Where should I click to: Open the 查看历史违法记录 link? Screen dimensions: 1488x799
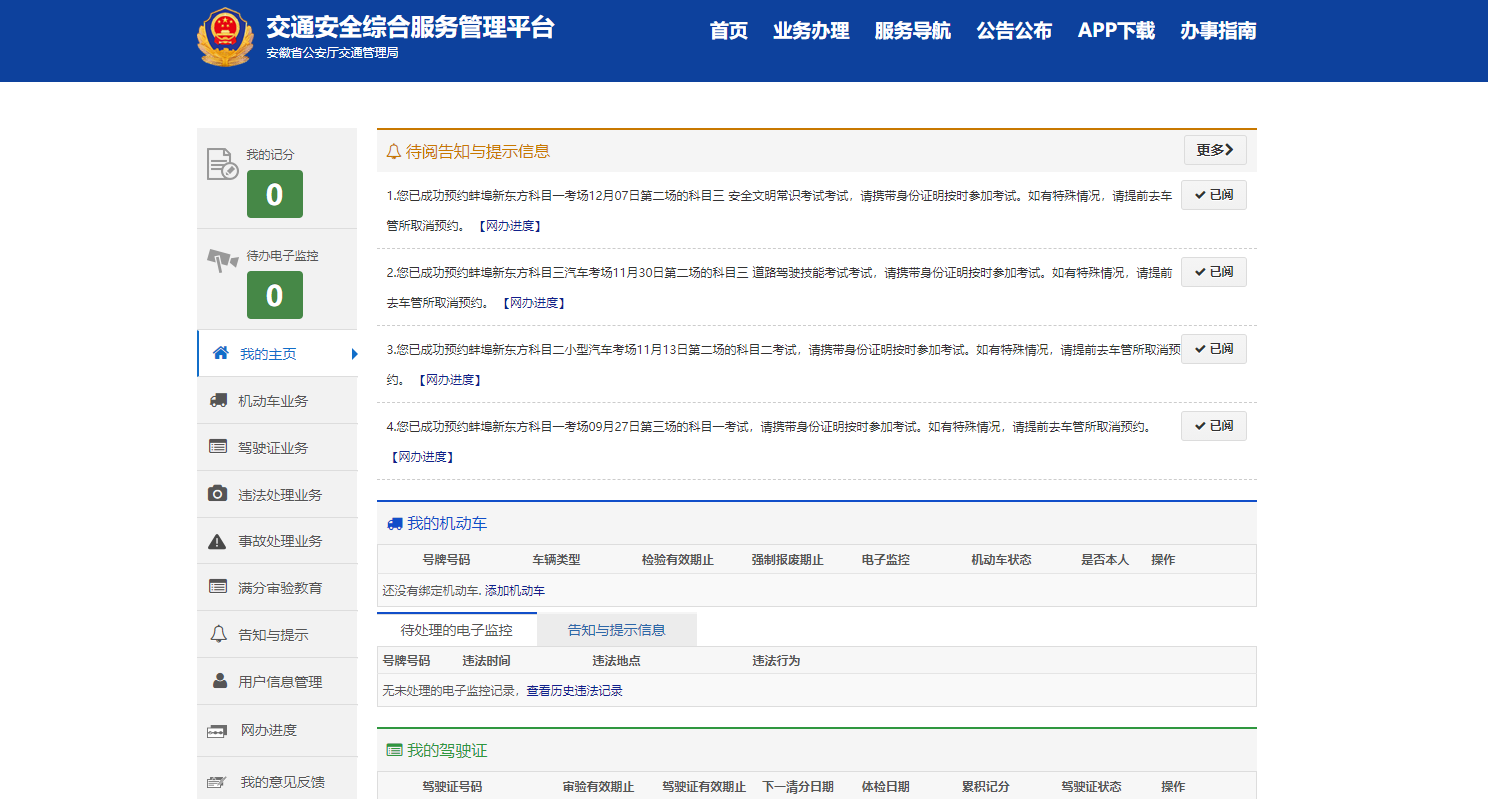pos(574,691)
